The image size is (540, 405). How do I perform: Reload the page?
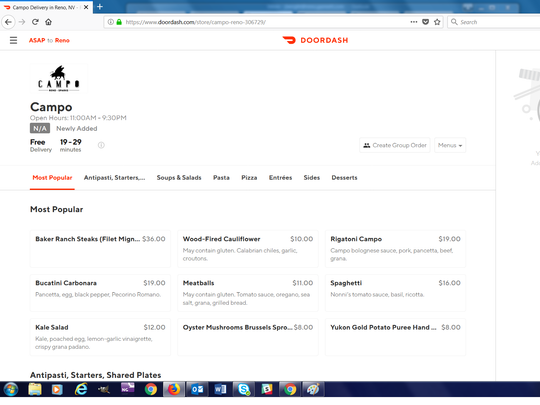point(35,22)
